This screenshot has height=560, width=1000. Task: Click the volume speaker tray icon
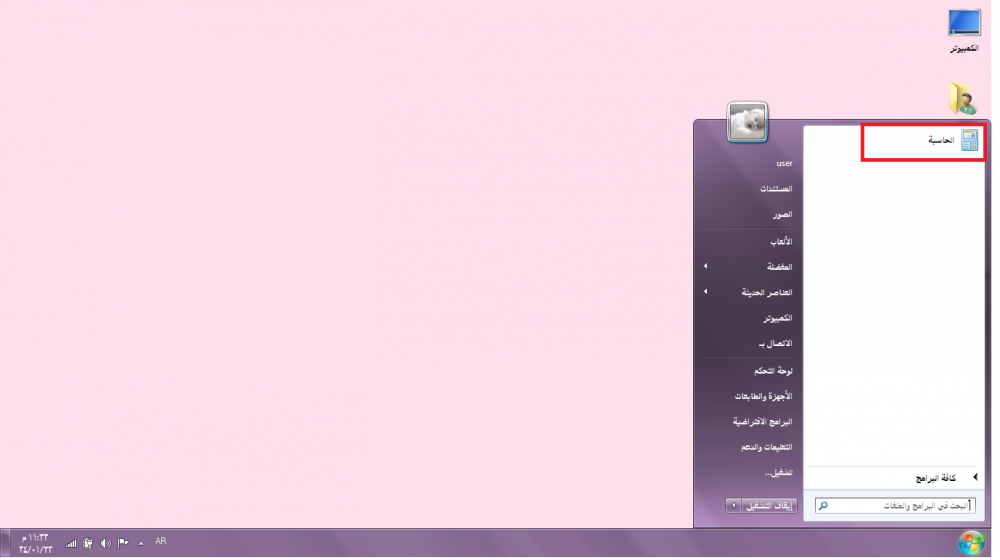[x=105, y=543]
